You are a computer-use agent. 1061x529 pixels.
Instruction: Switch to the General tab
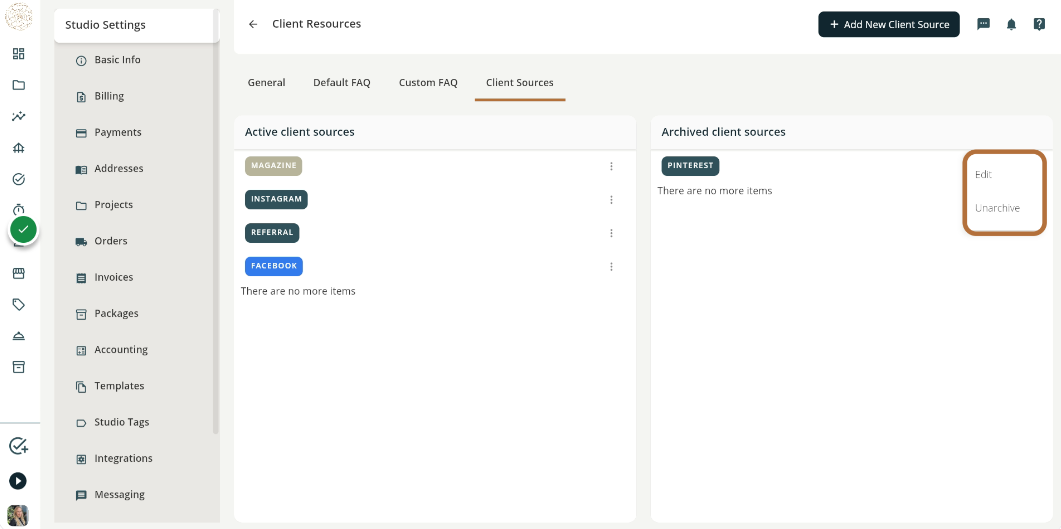coord(267,83)
